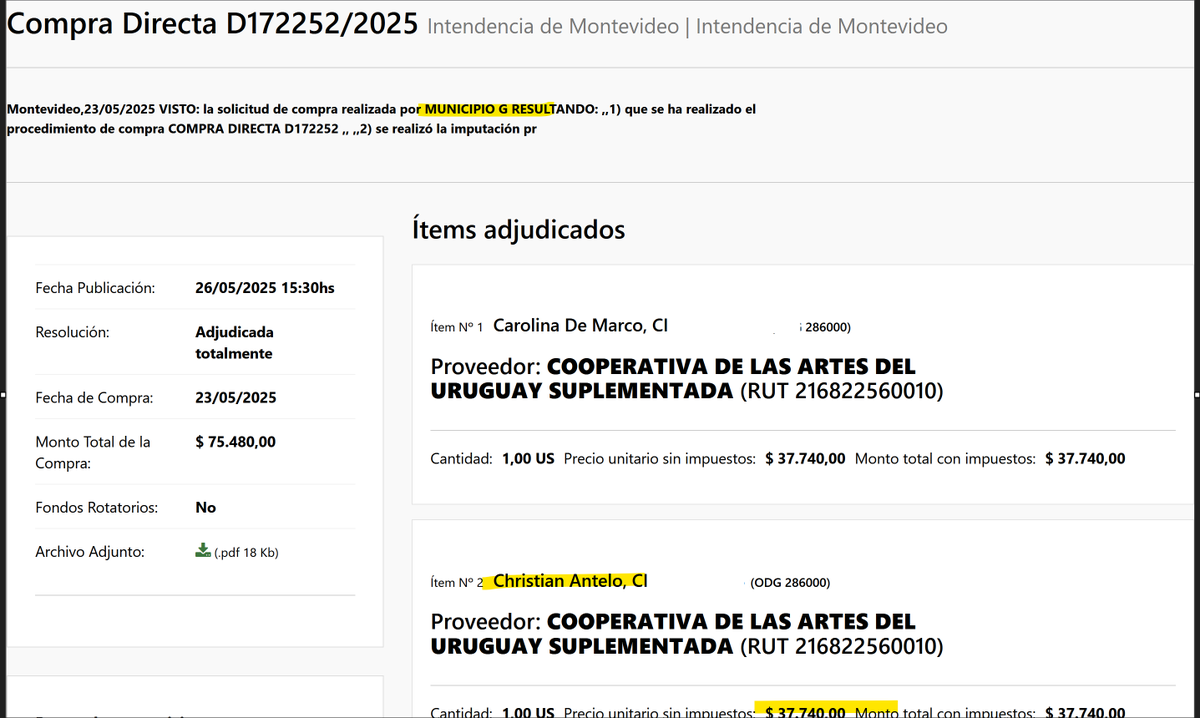Select the total amount $ 75.480,00
Image resolution: width=1200 pixels, height=718 pixels.
[x=236, y=441]
